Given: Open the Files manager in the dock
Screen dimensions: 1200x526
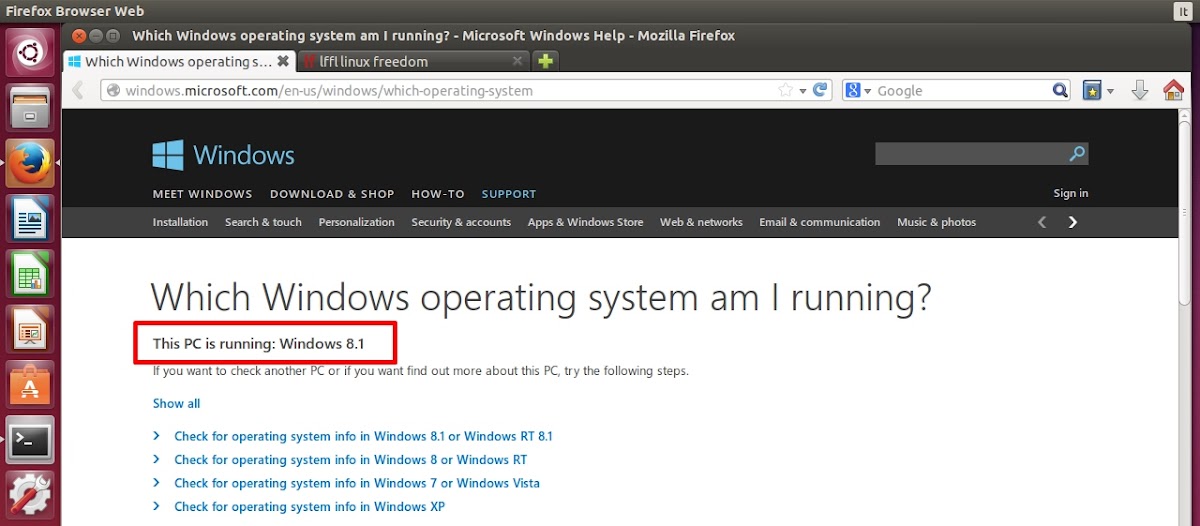Looking at the screenshot, I should [30, 108].
